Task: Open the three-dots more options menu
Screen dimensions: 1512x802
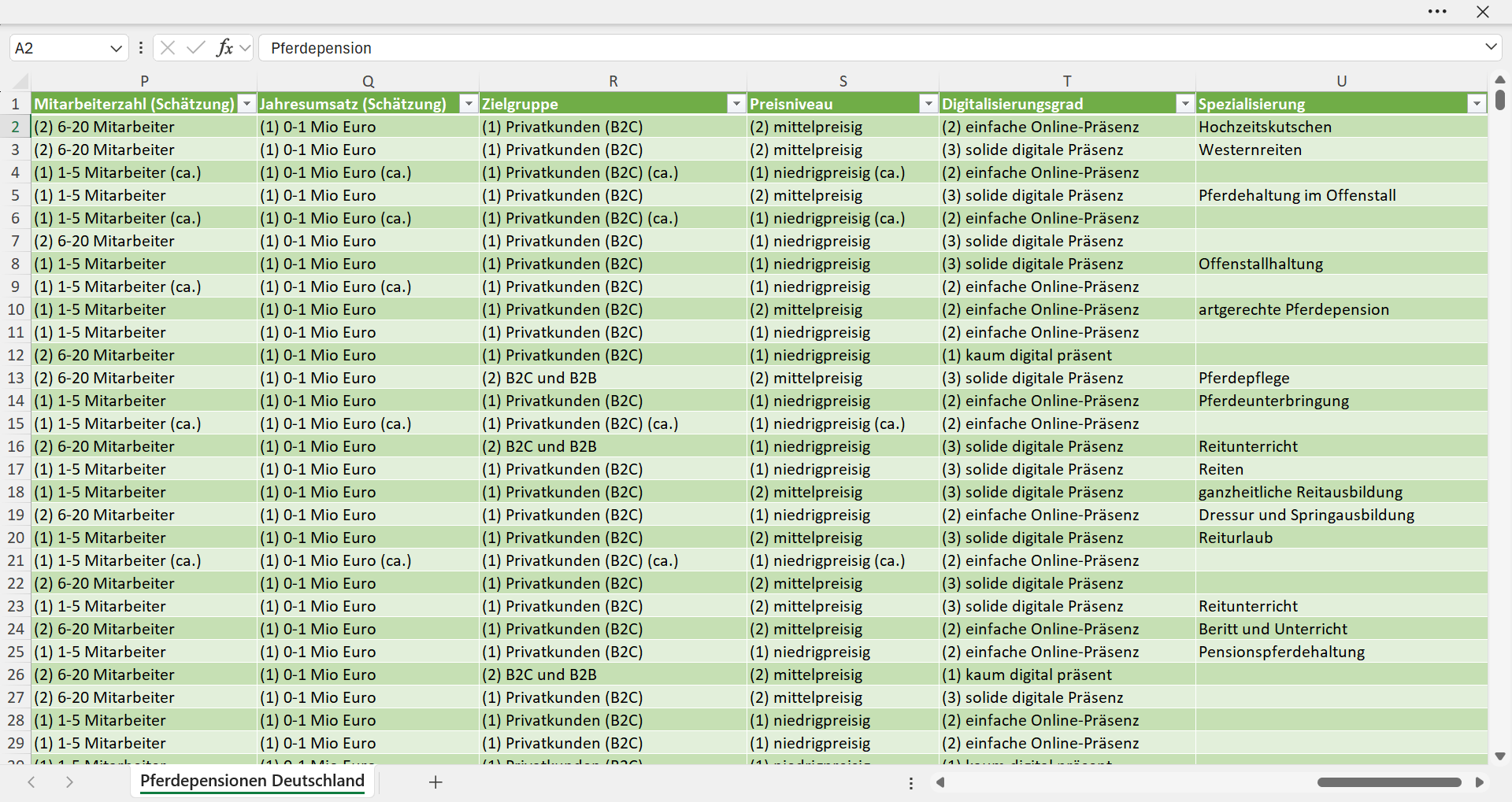Action: pyautogui.click(x=1437, y=12)
